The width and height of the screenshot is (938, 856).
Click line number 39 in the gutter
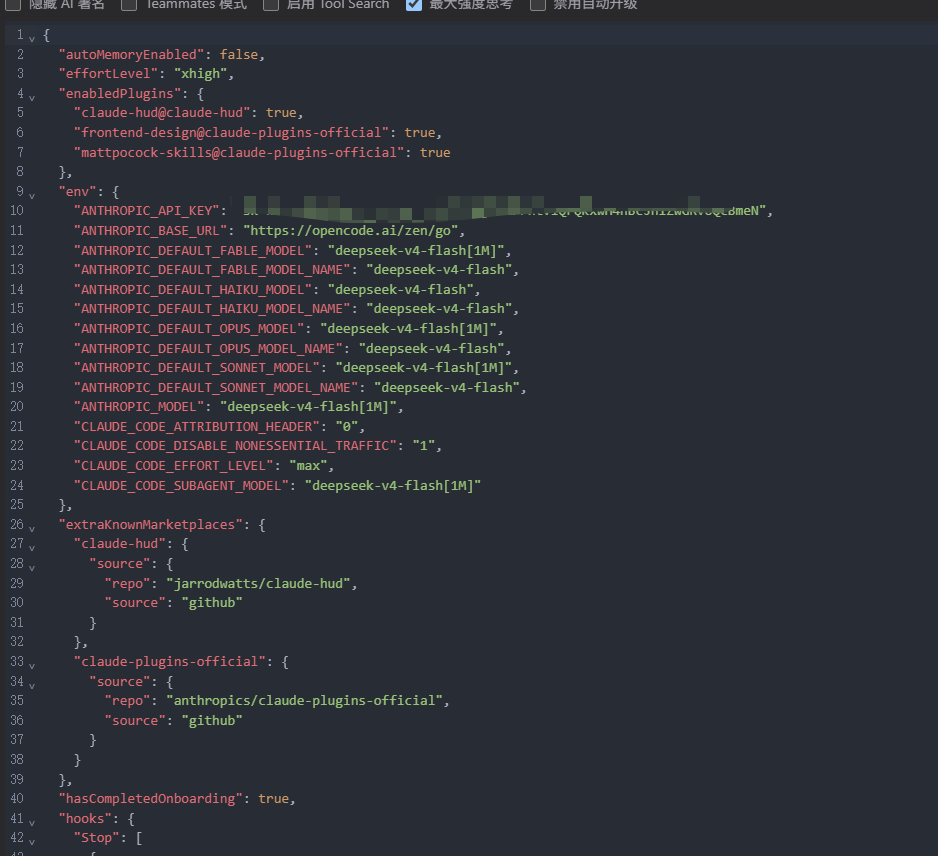[17, 779]
